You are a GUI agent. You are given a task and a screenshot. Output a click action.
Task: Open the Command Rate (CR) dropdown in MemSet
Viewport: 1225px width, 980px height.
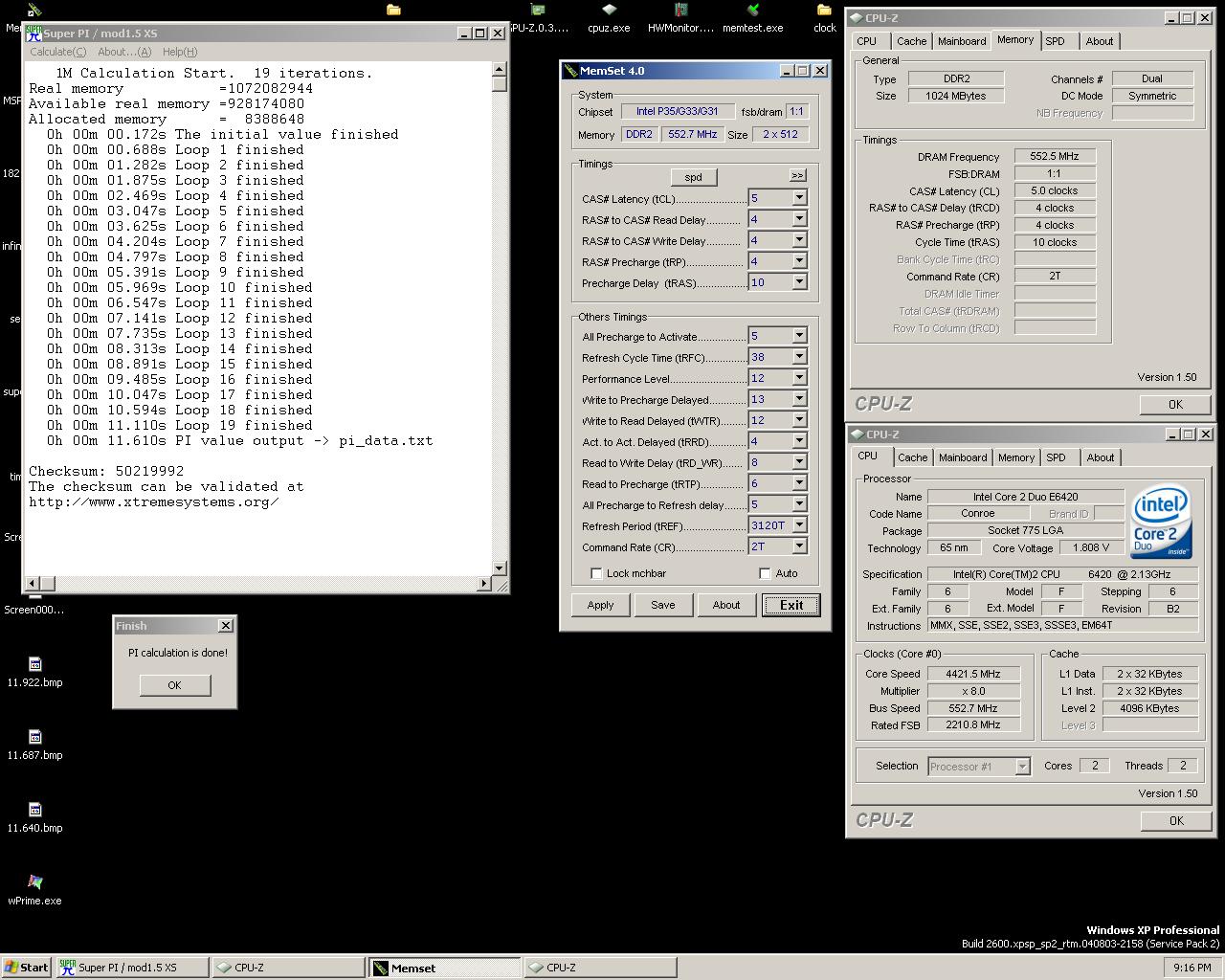[x=799, y=546]
